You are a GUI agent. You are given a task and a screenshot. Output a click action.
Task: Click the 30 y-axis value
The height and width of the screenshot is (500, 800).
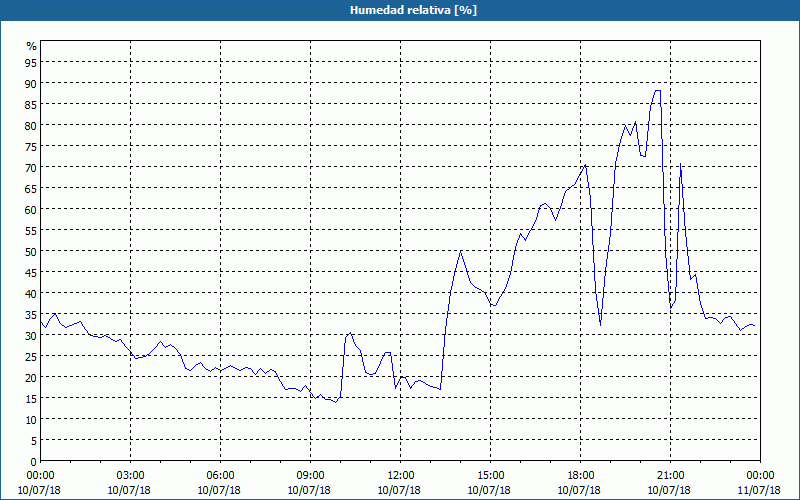pos(31,336)
